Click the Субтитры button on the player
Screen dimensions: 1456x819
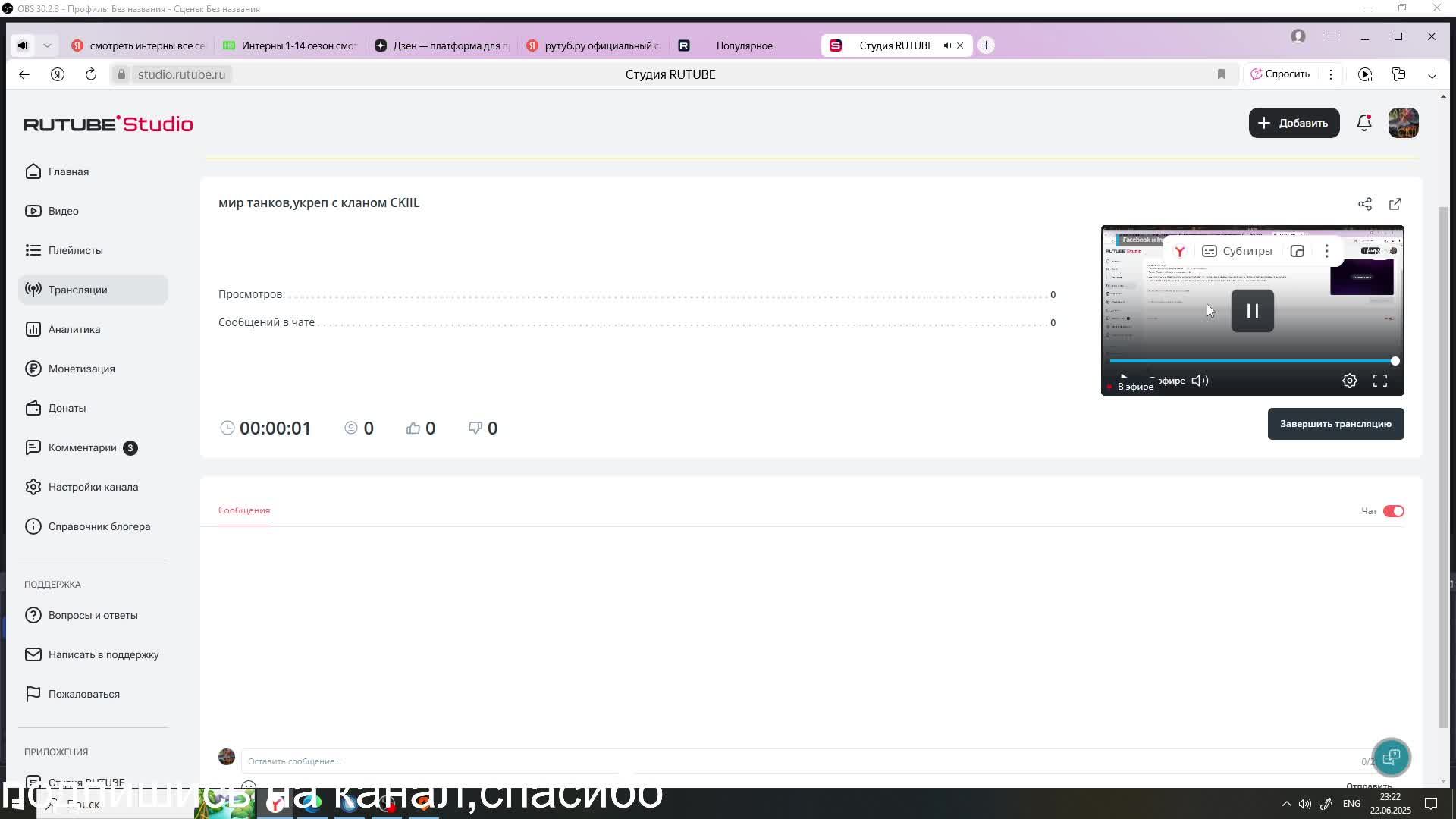pos(1237,251)
